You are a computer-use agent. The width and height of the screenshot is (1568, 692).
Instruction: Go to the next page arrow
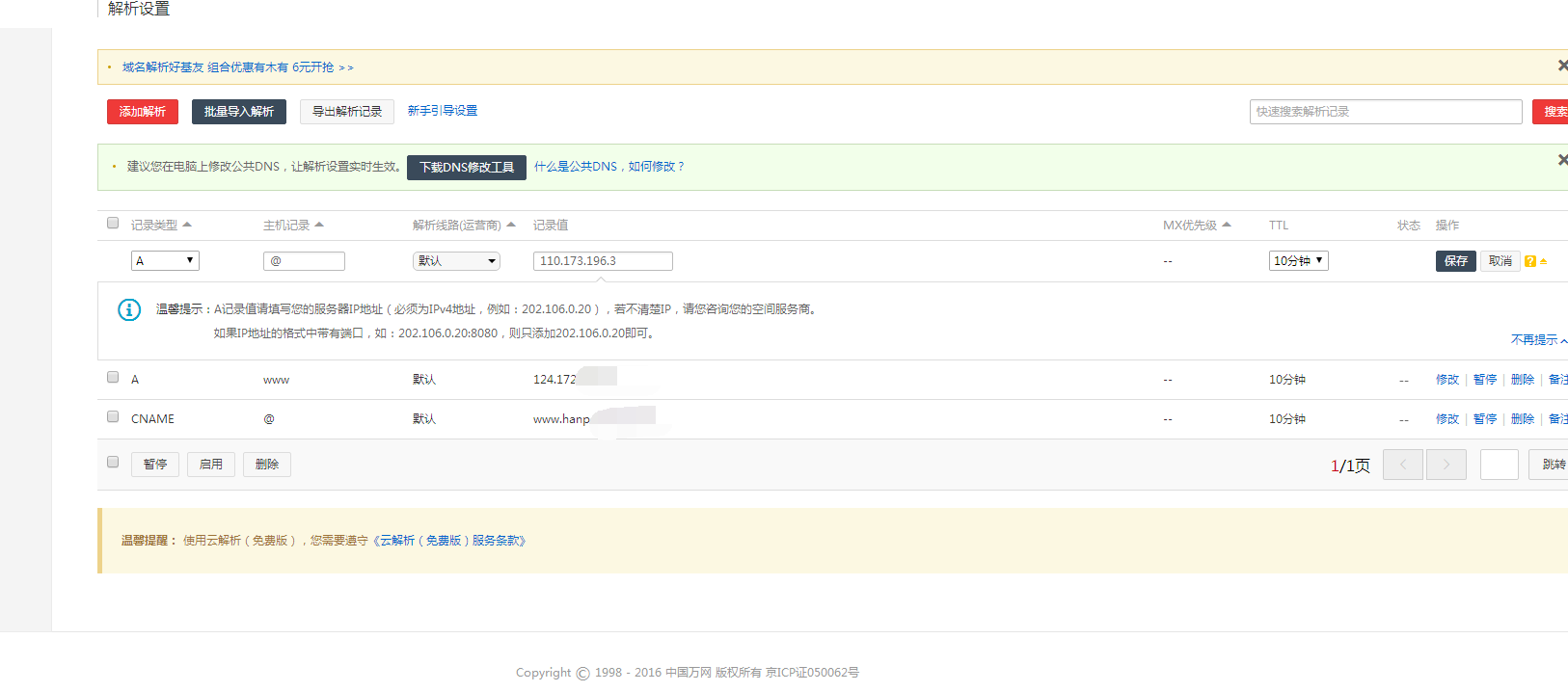pos(1446,465)
